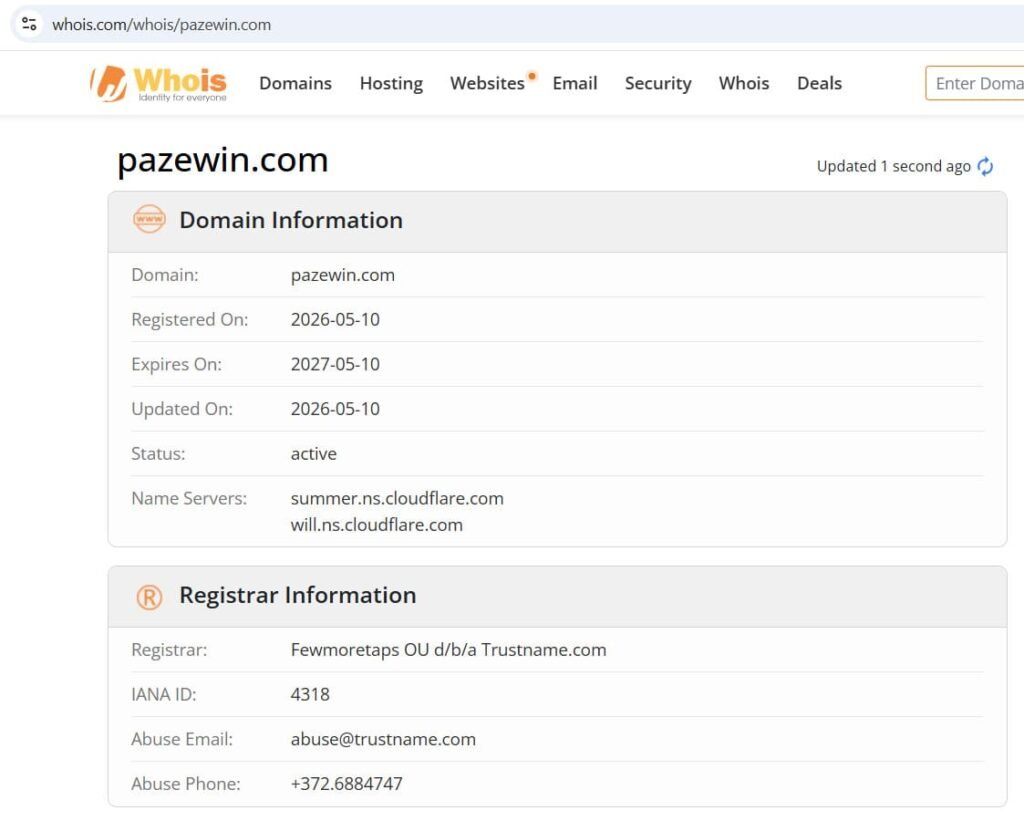Click the Status label
This screenshot has width=1024, height=821.
pos(158,453)
